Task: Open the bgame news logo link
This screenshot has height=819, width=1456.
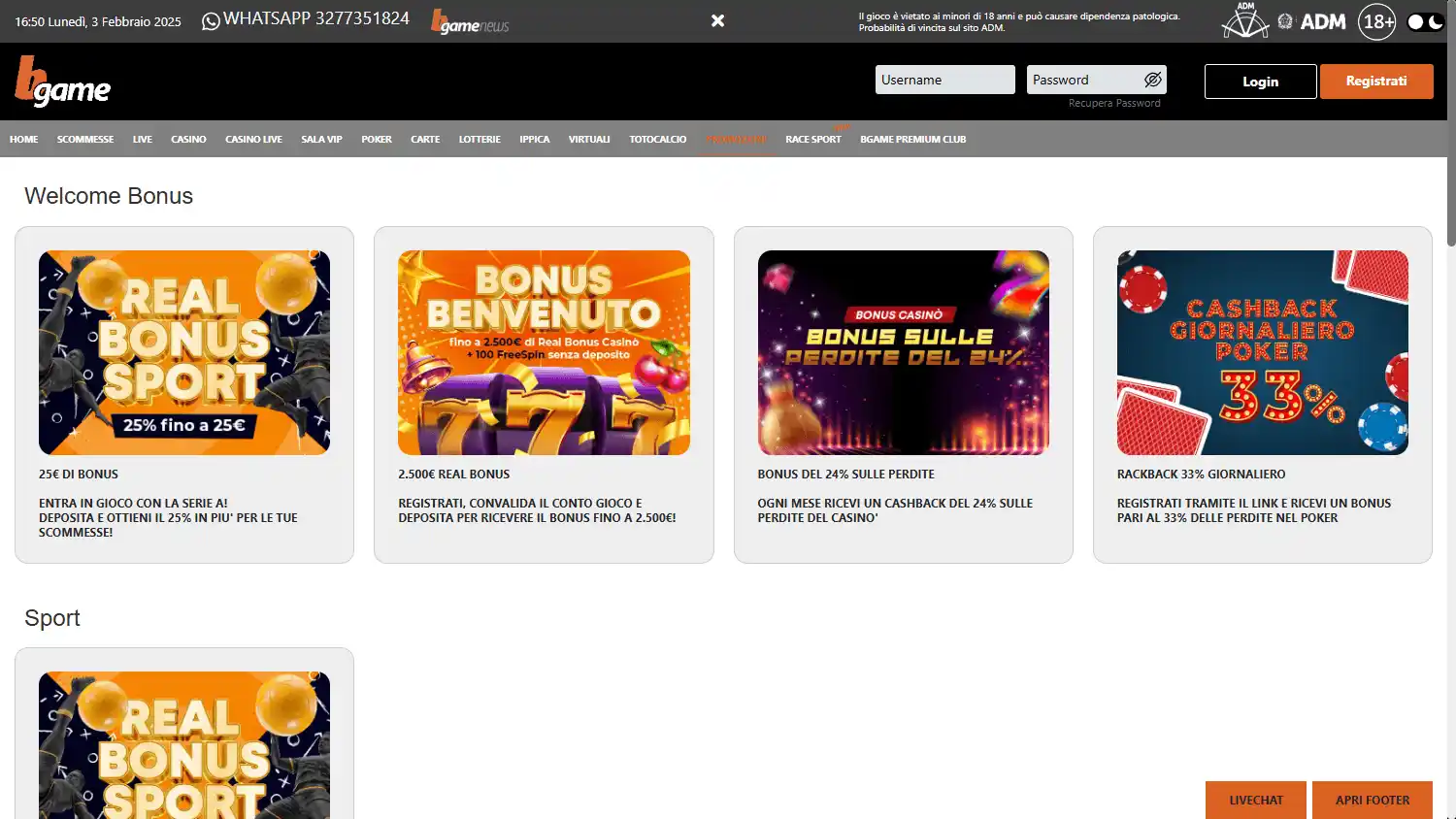Action: tap(470, 21)
